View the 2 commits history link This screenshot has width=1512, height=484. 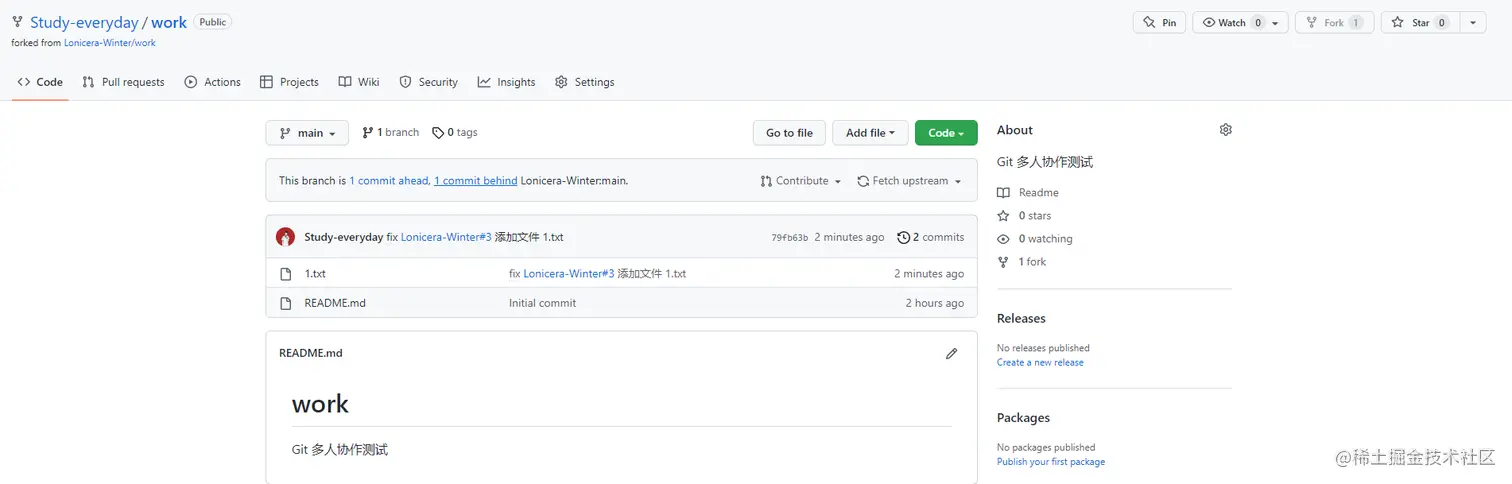[931, 237]
